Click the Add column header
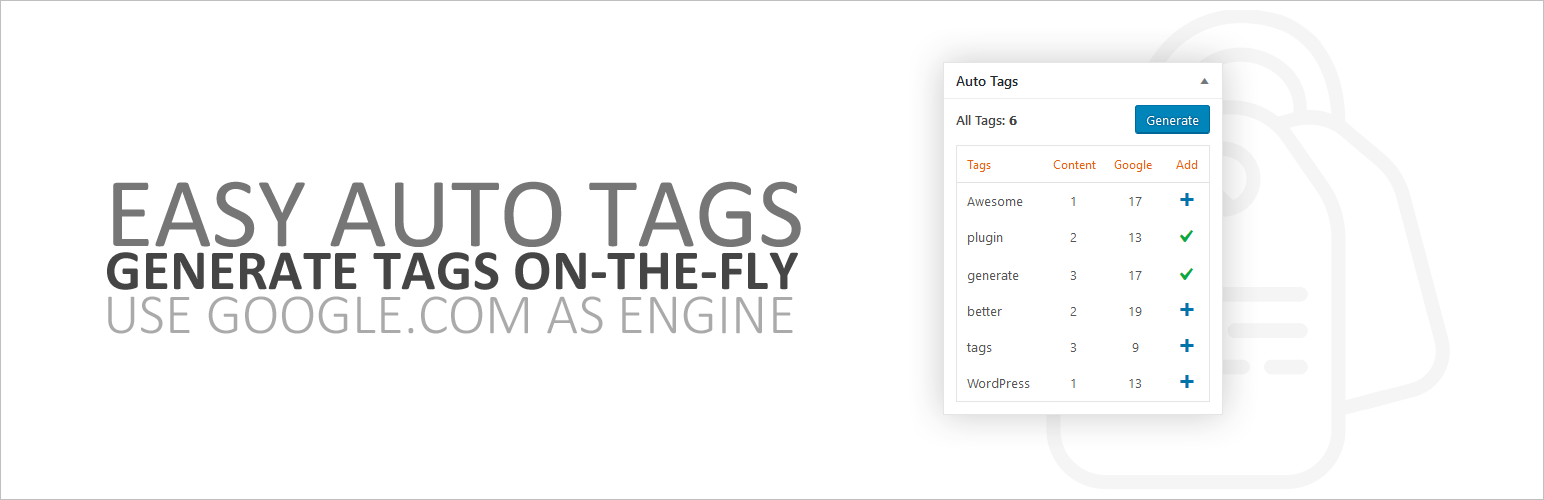 coord(1187,165)
